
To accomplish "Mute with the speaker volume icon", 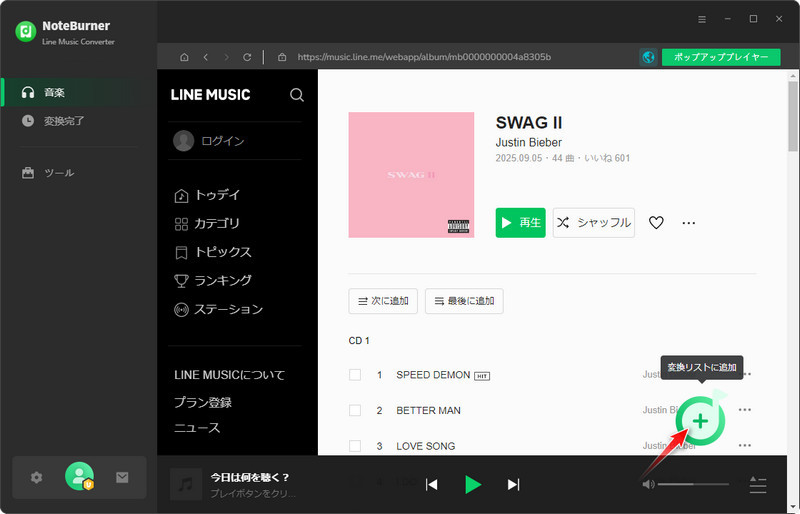I will (648, 484).
